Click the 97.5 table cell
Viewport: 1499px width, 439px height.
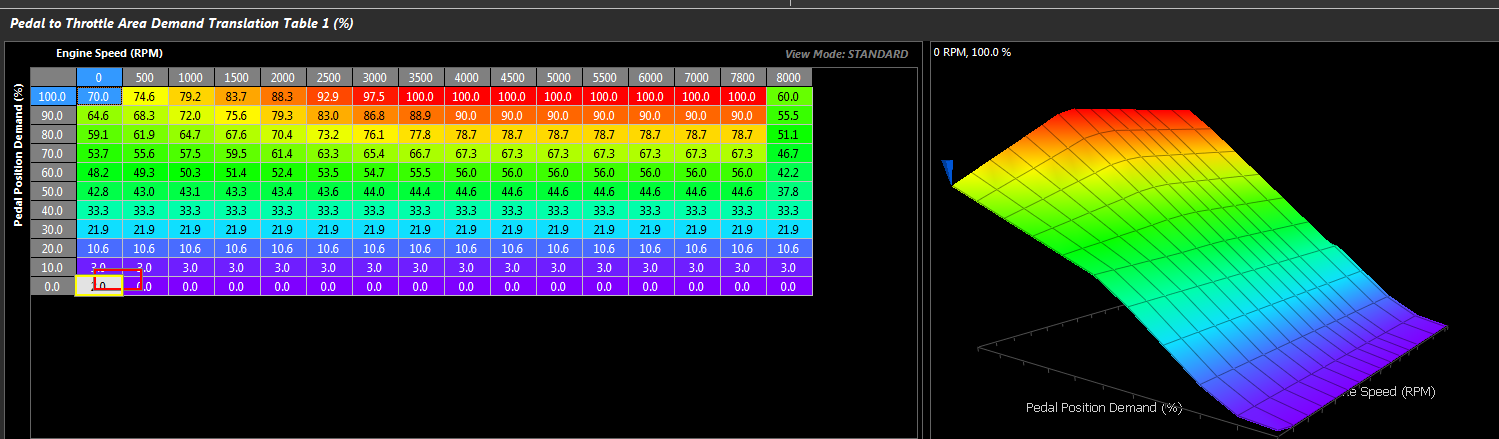click(375, 97)
